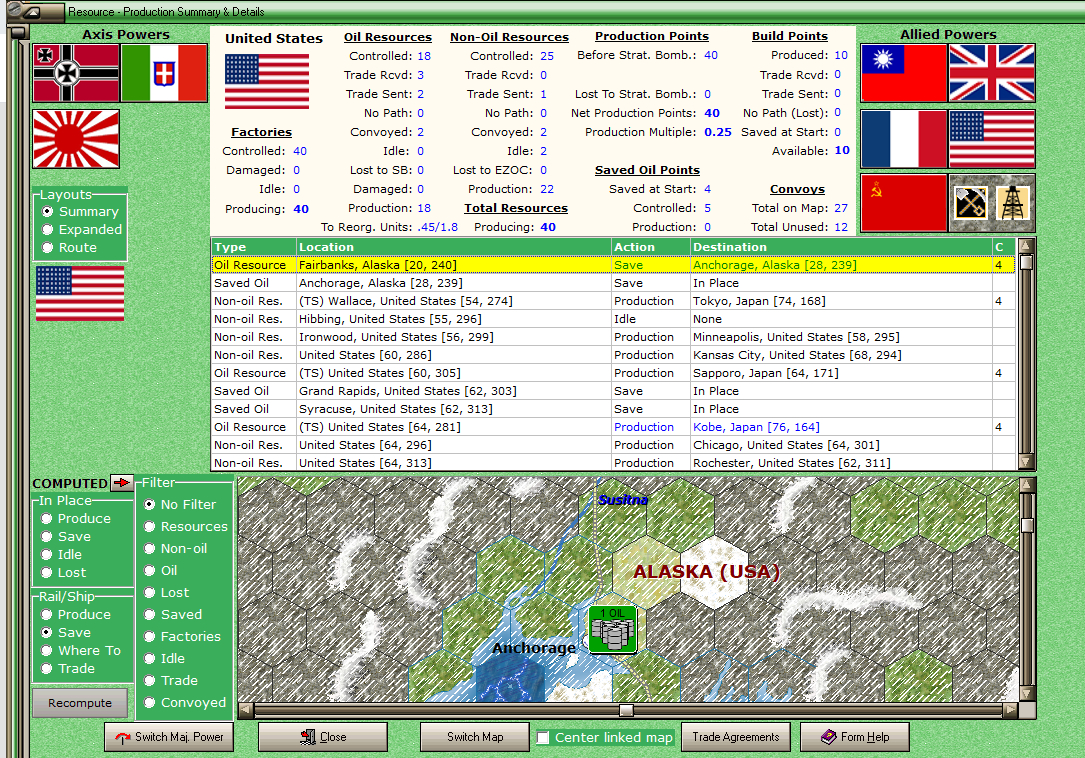Select the Germany flag under Axis Powers
This screenshot has width=1085, height=758.
(76, 73)
